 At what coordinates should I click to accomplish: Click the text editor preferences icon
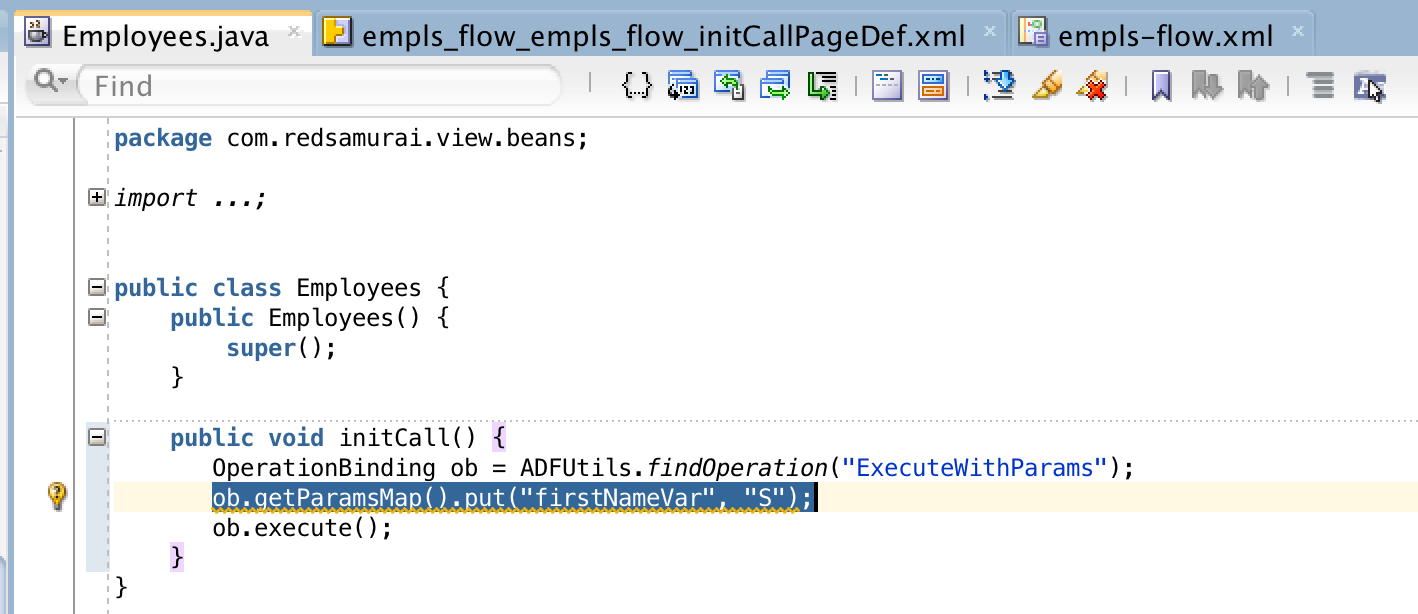pos(1369,86)
